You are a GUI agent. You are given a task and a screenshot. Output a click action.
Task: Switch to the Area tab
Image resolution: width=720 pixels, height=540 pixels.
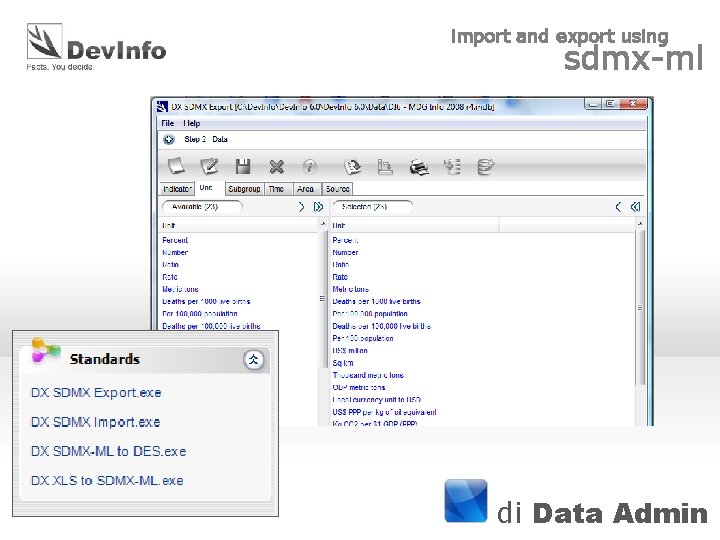[x=305, y=189]
